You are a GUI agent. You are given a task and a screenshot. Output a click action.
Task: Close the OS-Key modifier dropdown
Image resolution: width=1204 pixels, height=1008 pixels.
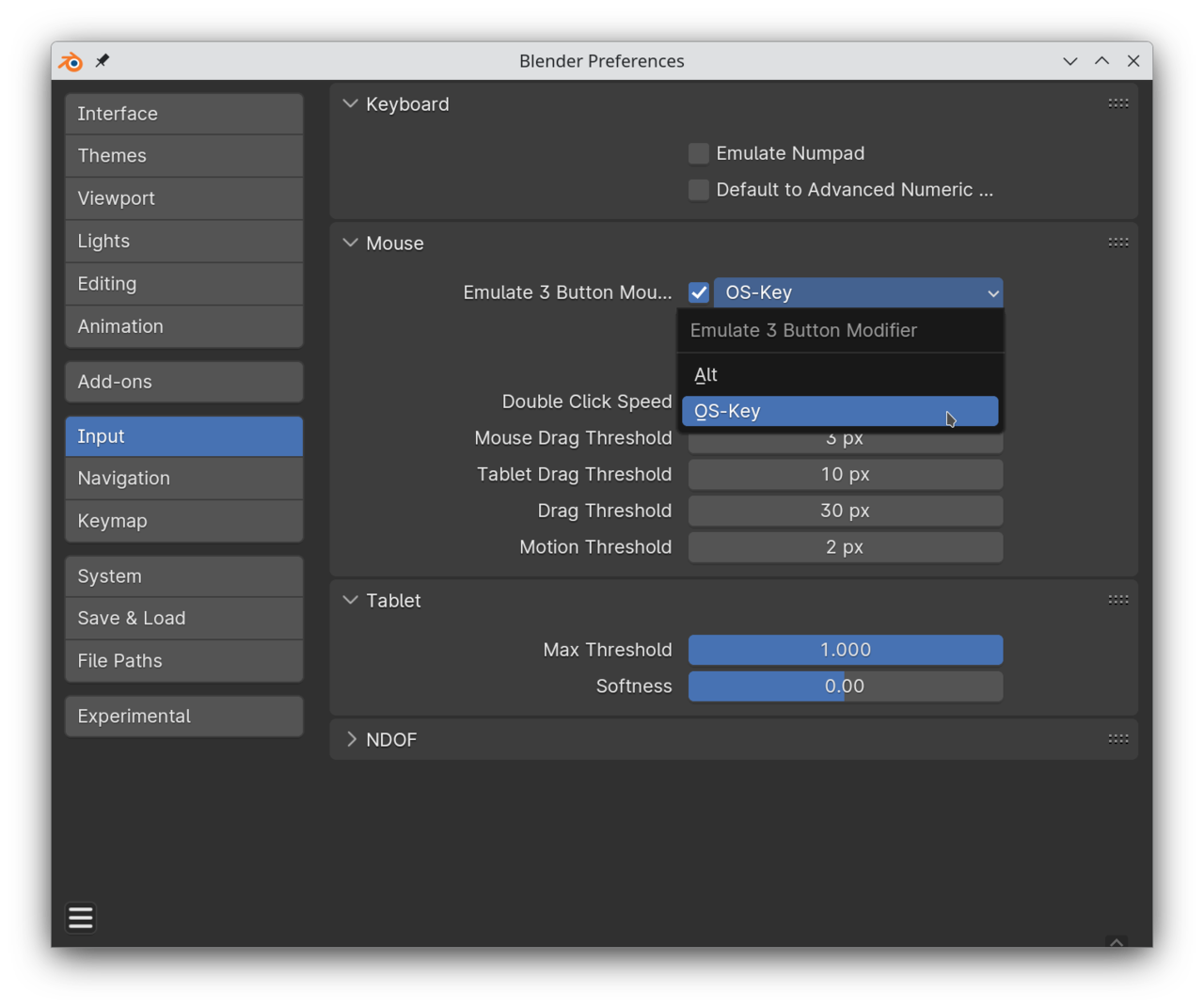pos(859,292)
